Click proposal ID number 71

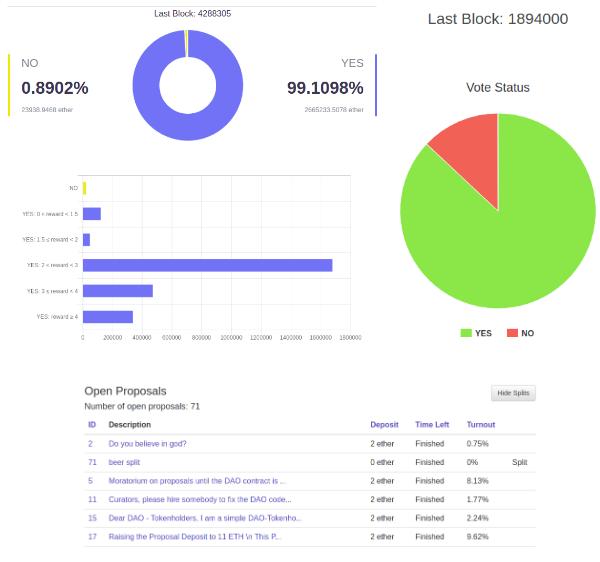tap(92, 462)
